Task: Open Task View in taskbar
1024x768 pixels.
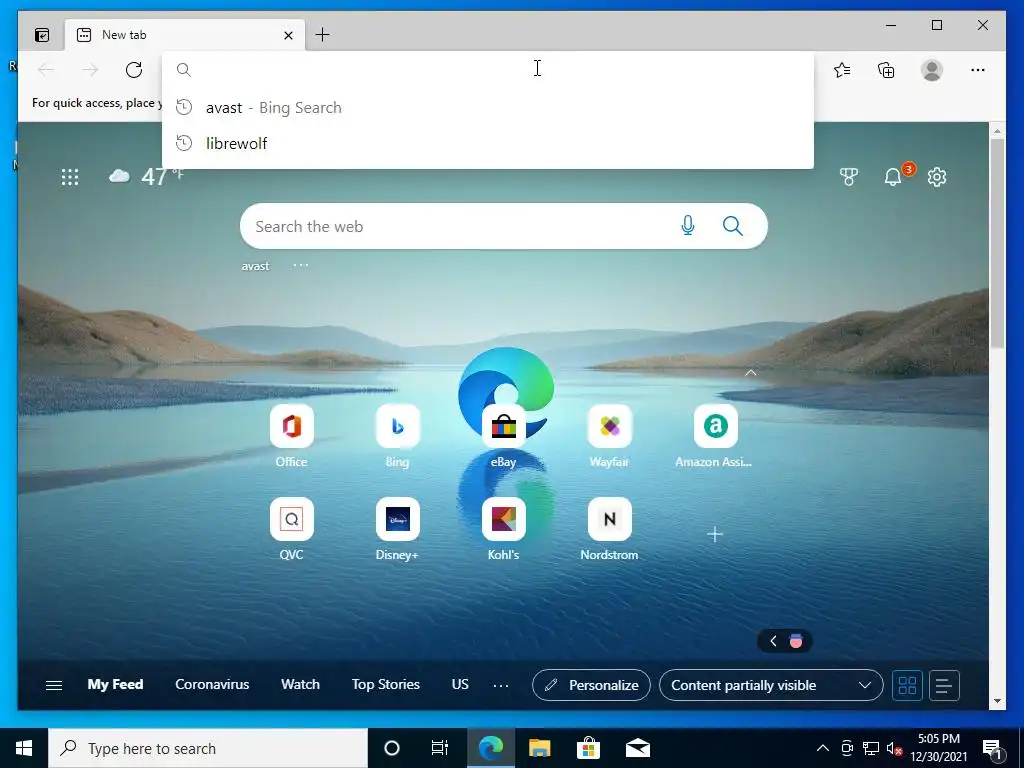Action: click(440, 748)
